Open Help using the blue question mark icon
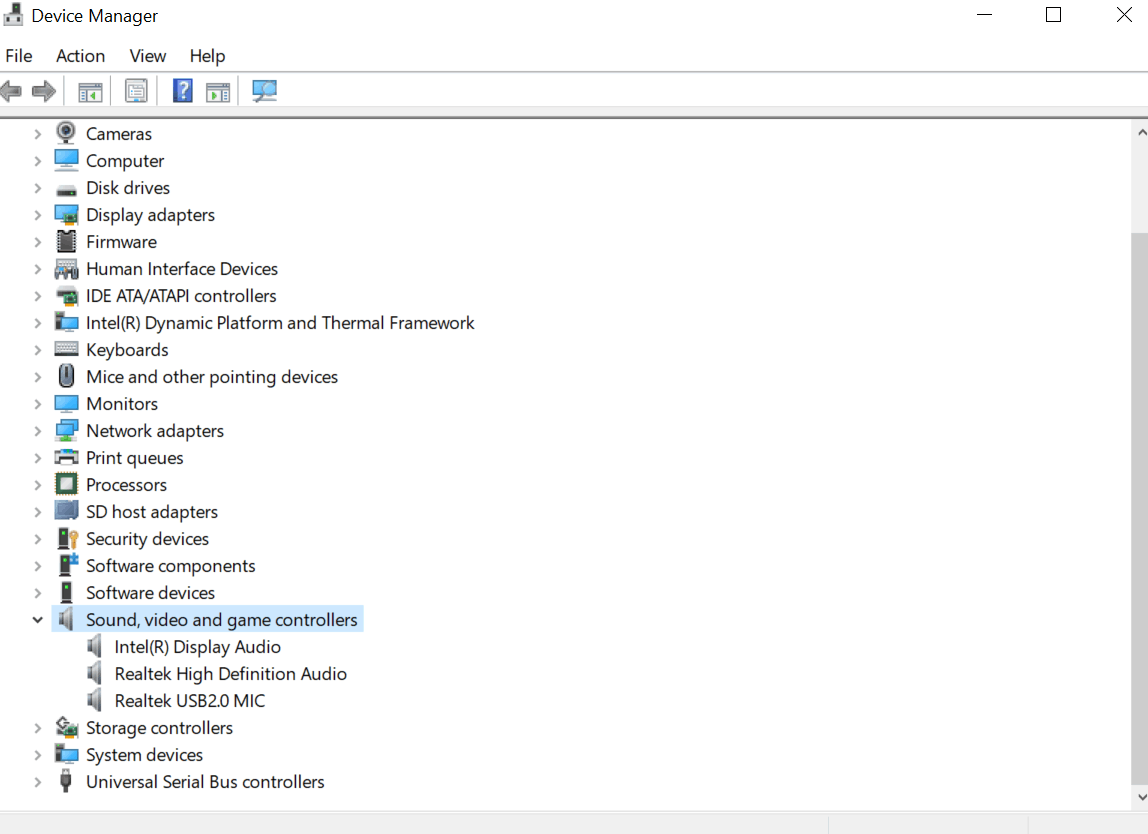The height and width of the screenshot is (834, 1148). tap(182, 90)
